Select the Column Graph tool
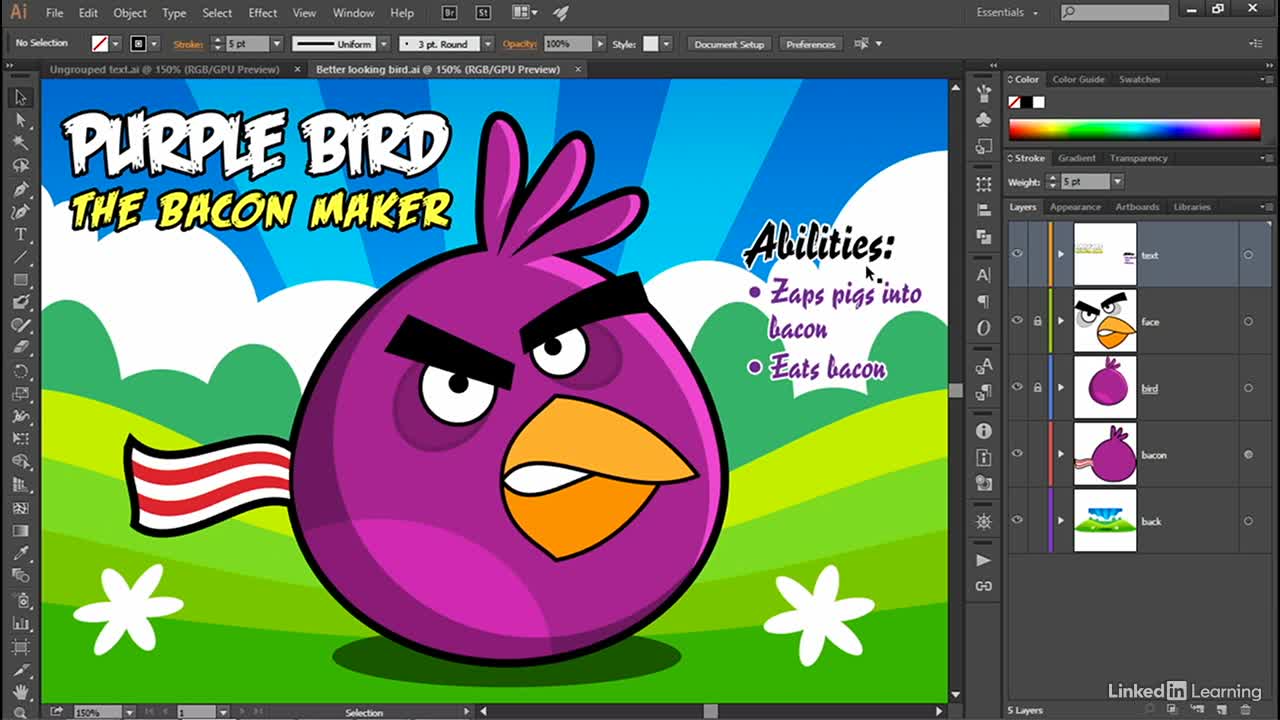The height and width of the screenshot is (720, 1280). (x=20, y=622)
